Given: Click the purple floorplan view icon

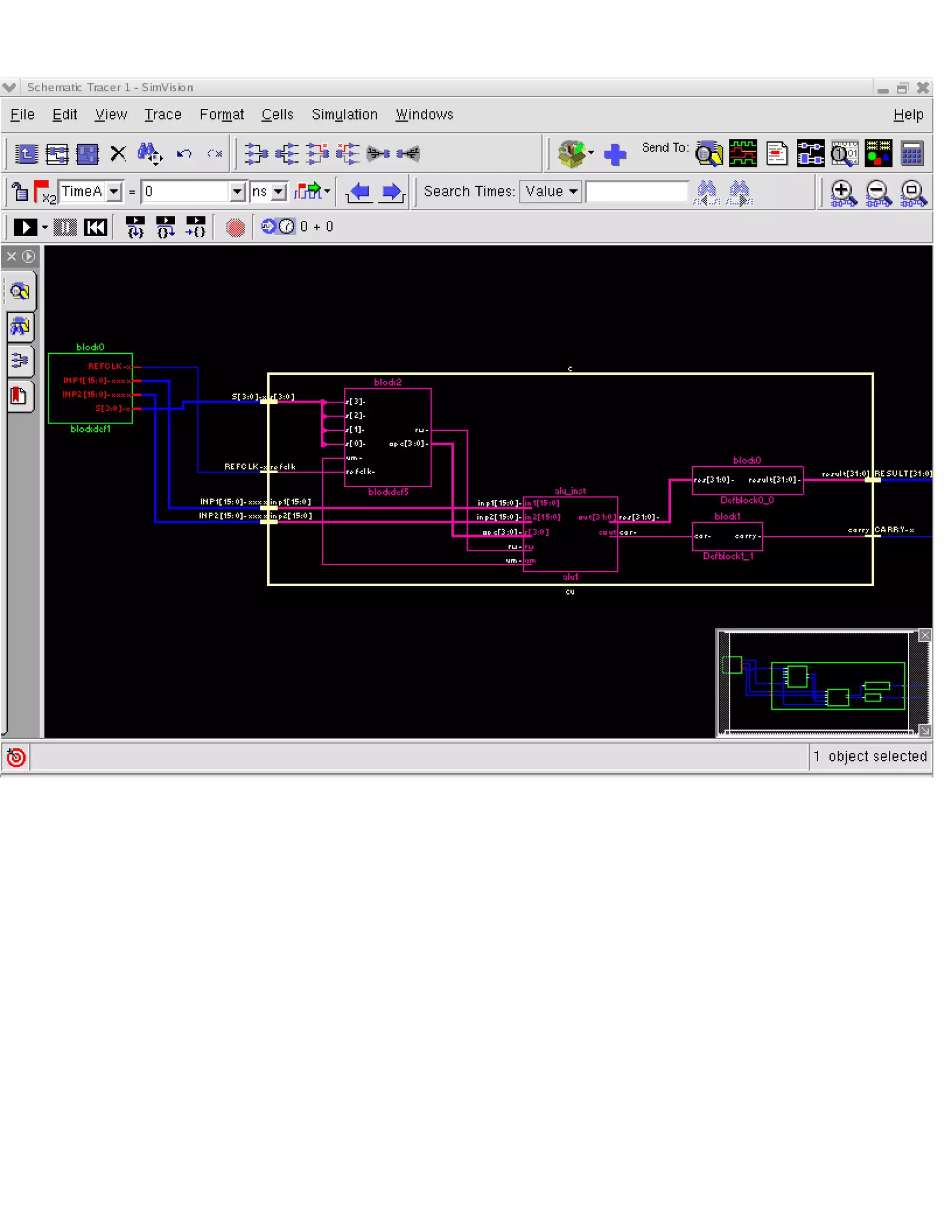Looking at the screenshot, I should [87, 153].
